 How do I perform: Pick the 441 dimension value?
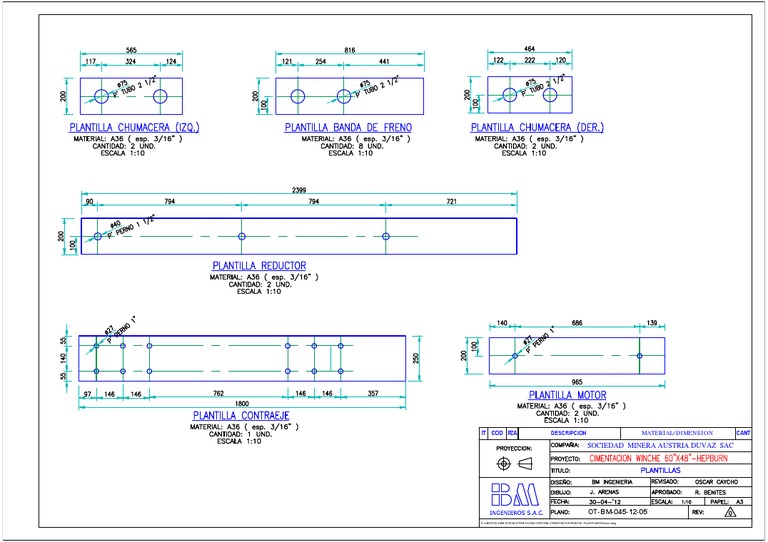coord(384,61)
